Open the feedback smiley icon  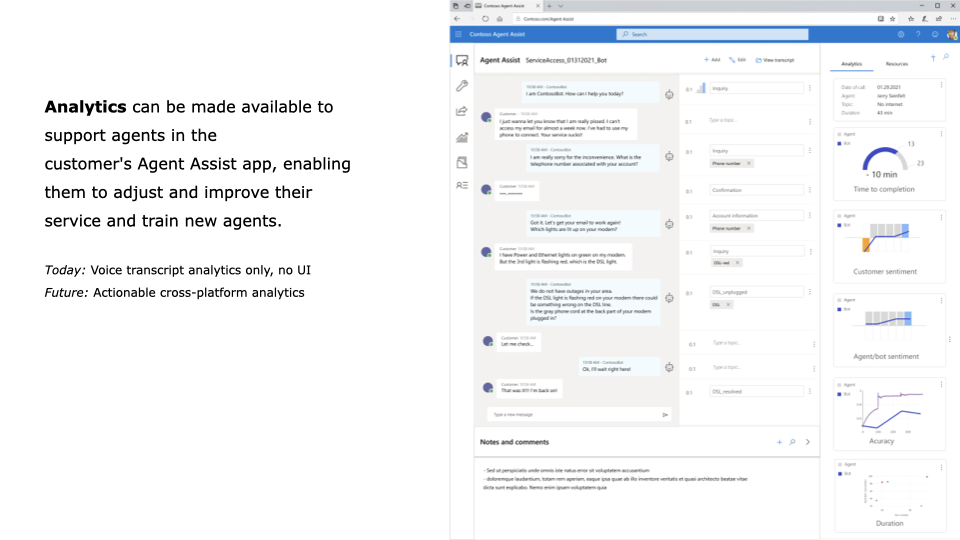point(935,34)
